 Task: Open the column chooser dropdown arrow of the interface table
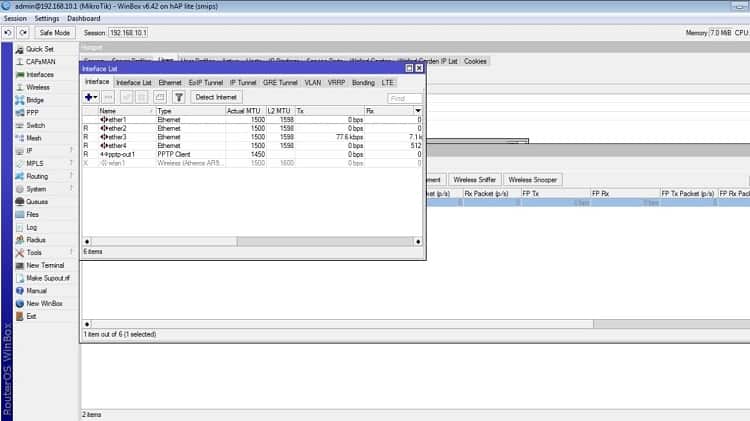[418, 111]
